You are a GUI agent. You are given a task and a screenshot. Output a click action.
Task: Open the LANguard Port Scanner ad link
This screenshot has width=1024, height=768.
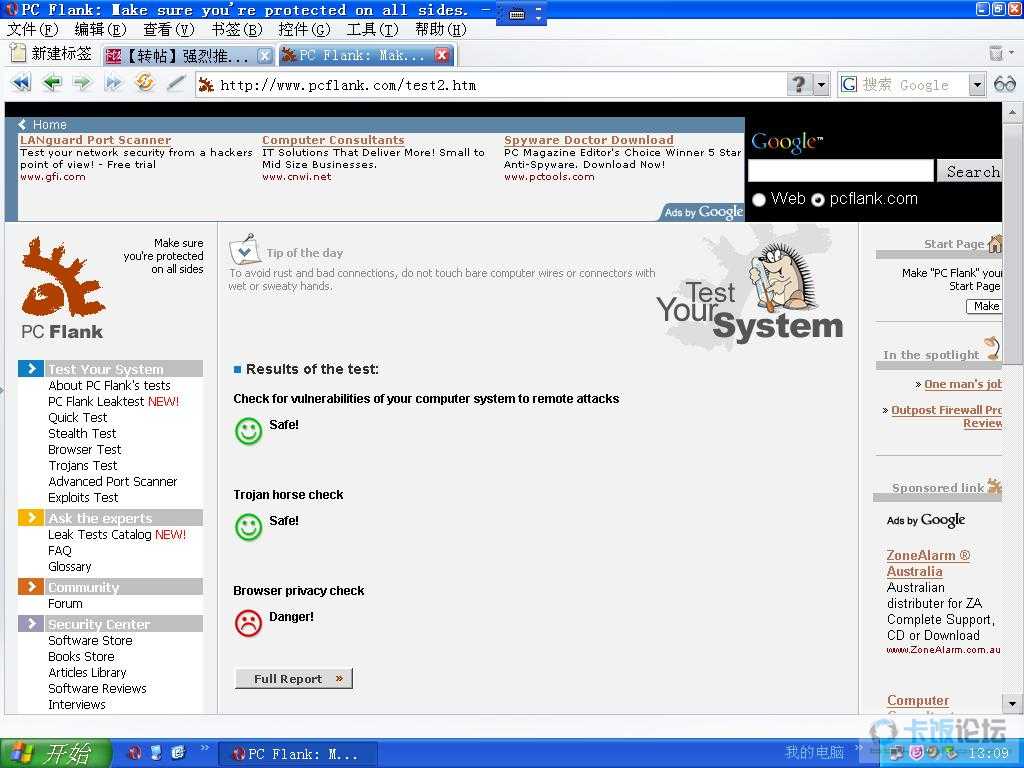click(95, 140)
